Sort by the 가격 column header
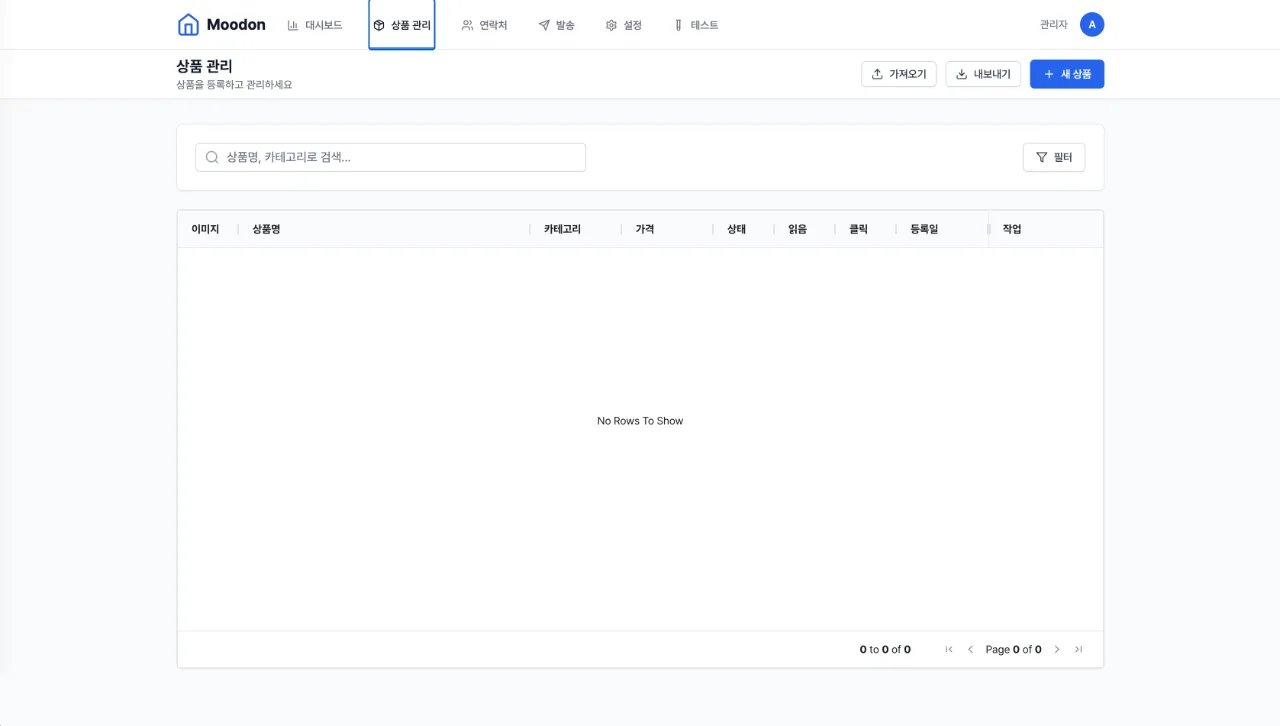 645,229
